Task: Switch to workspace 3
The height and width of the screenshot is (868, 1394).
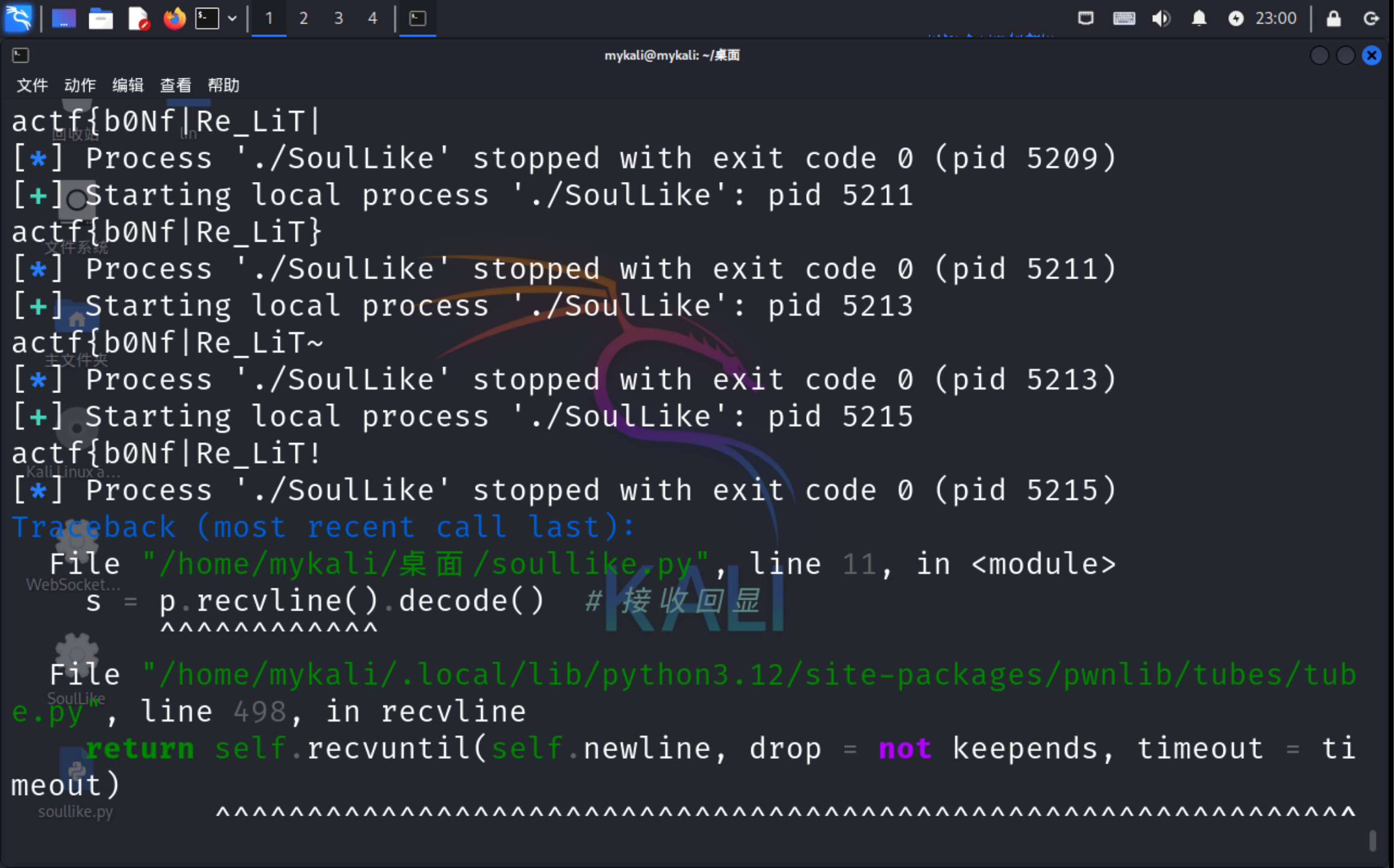Action: click(338, 19)
